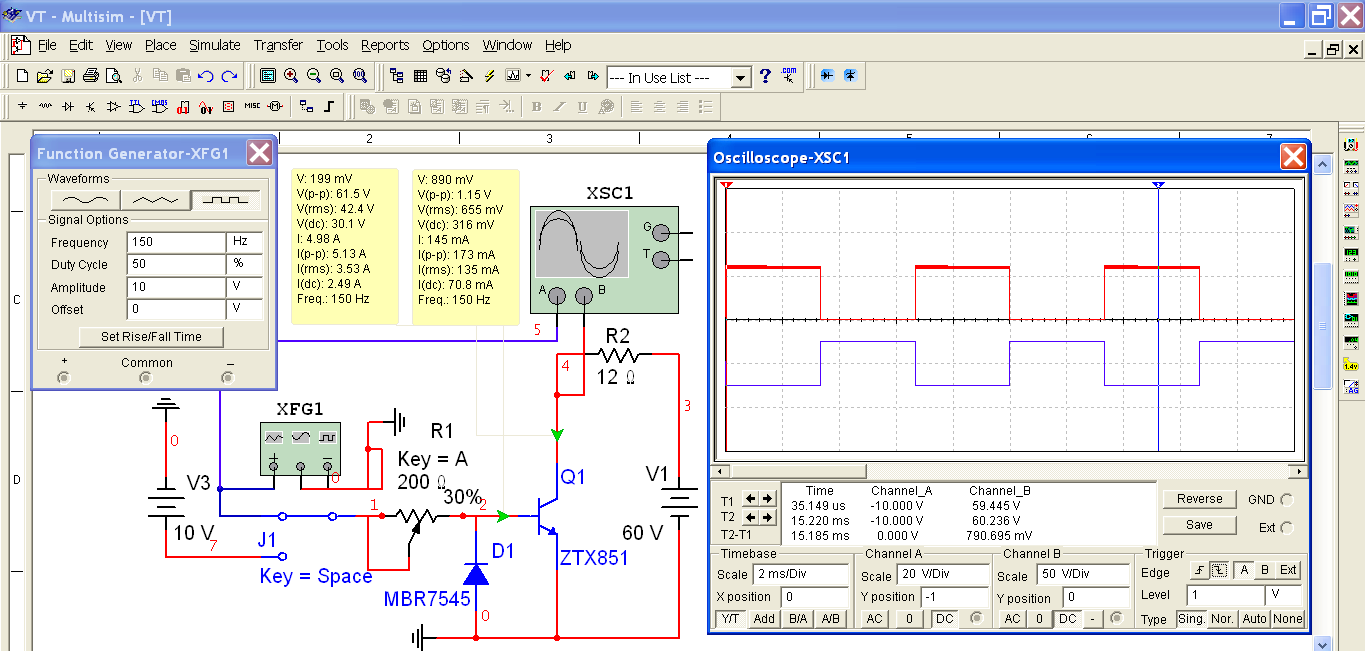Click the Zoom In magnifier toolbar icon
Viewport: 1365px width, 651px height.
[291, 76]
